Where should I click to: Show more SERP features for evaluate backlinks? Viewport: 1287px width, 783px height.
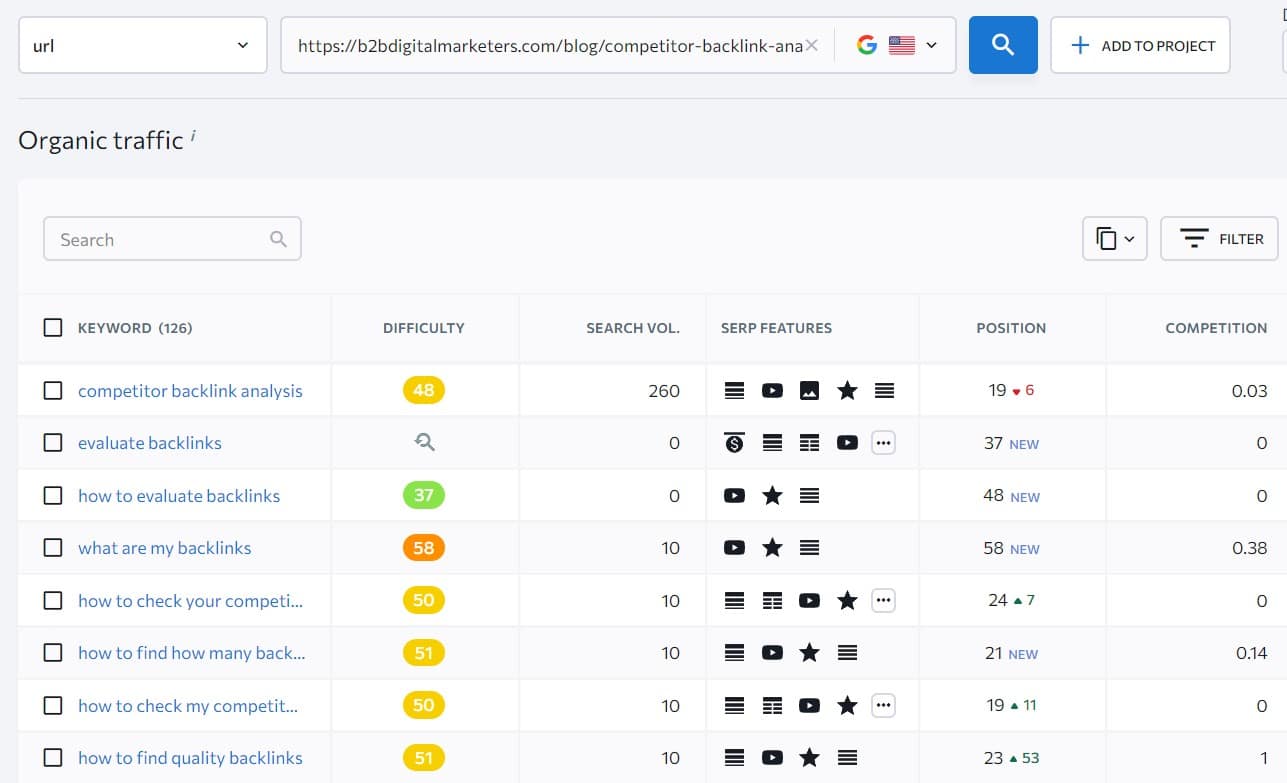tap(883, 443)
